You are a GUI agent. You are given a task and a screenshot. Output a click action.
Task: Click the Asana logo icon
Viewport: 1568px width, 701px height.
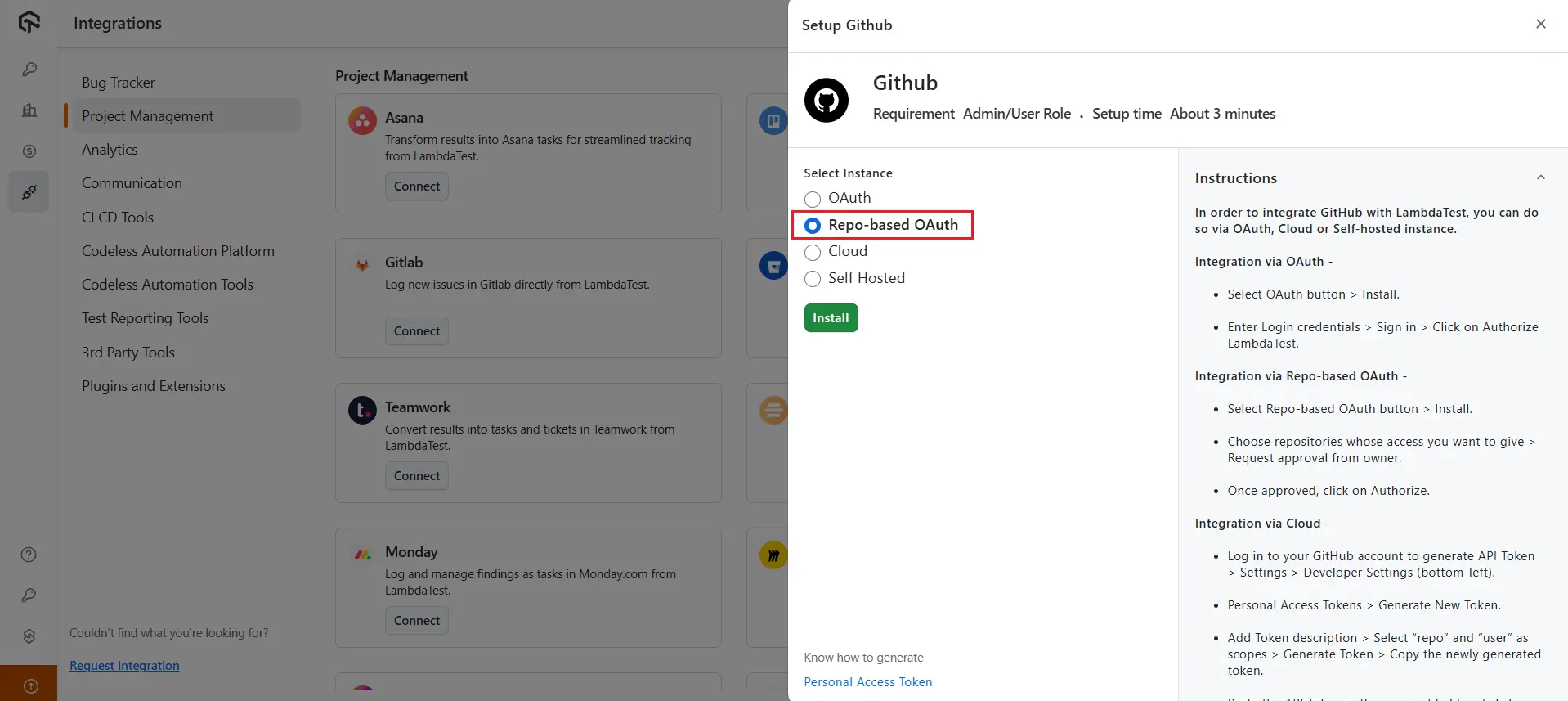(362, 121)
